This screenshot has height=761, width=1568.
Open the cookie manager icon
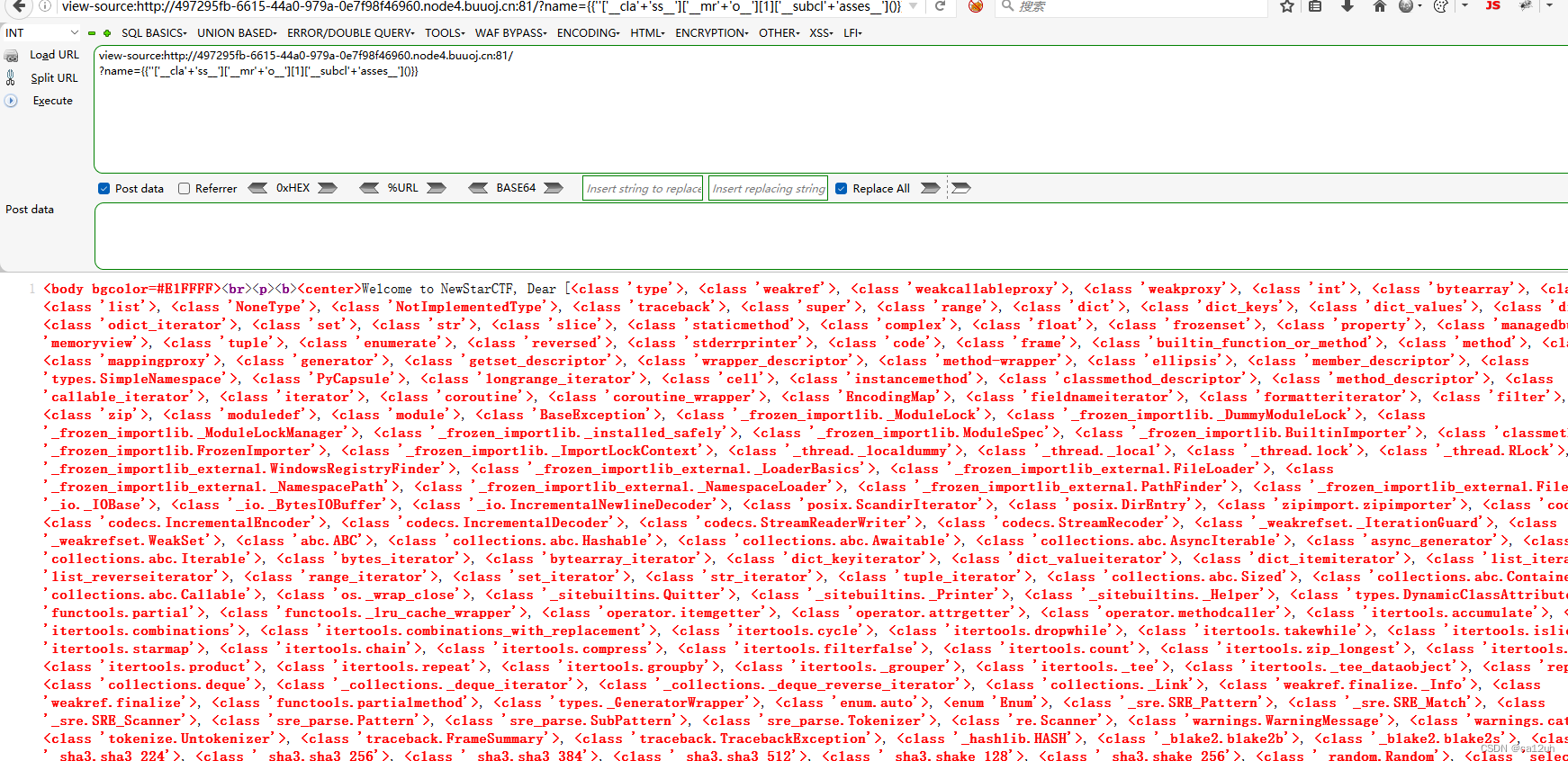(x=1440, y=6)
